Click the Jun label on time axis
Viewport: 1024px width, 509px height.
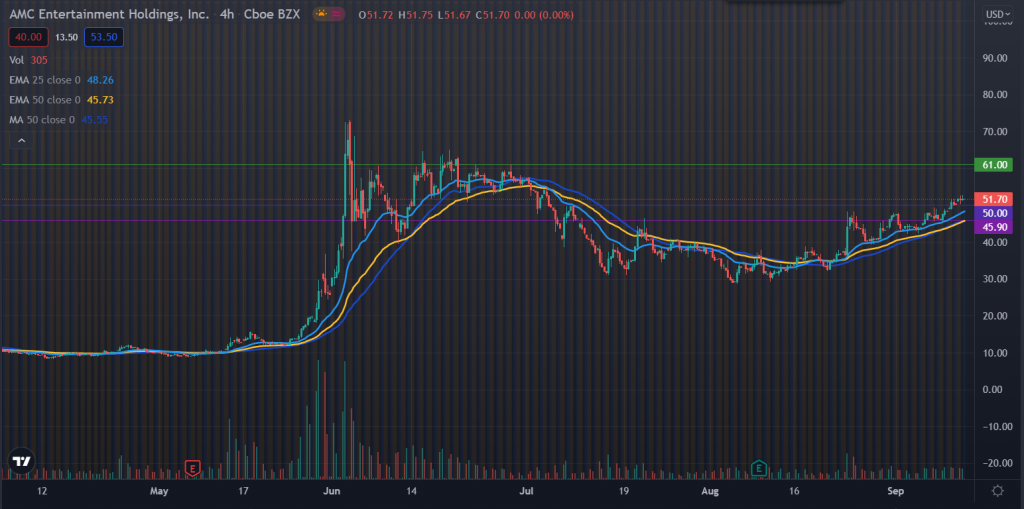[x=332, y=491]
